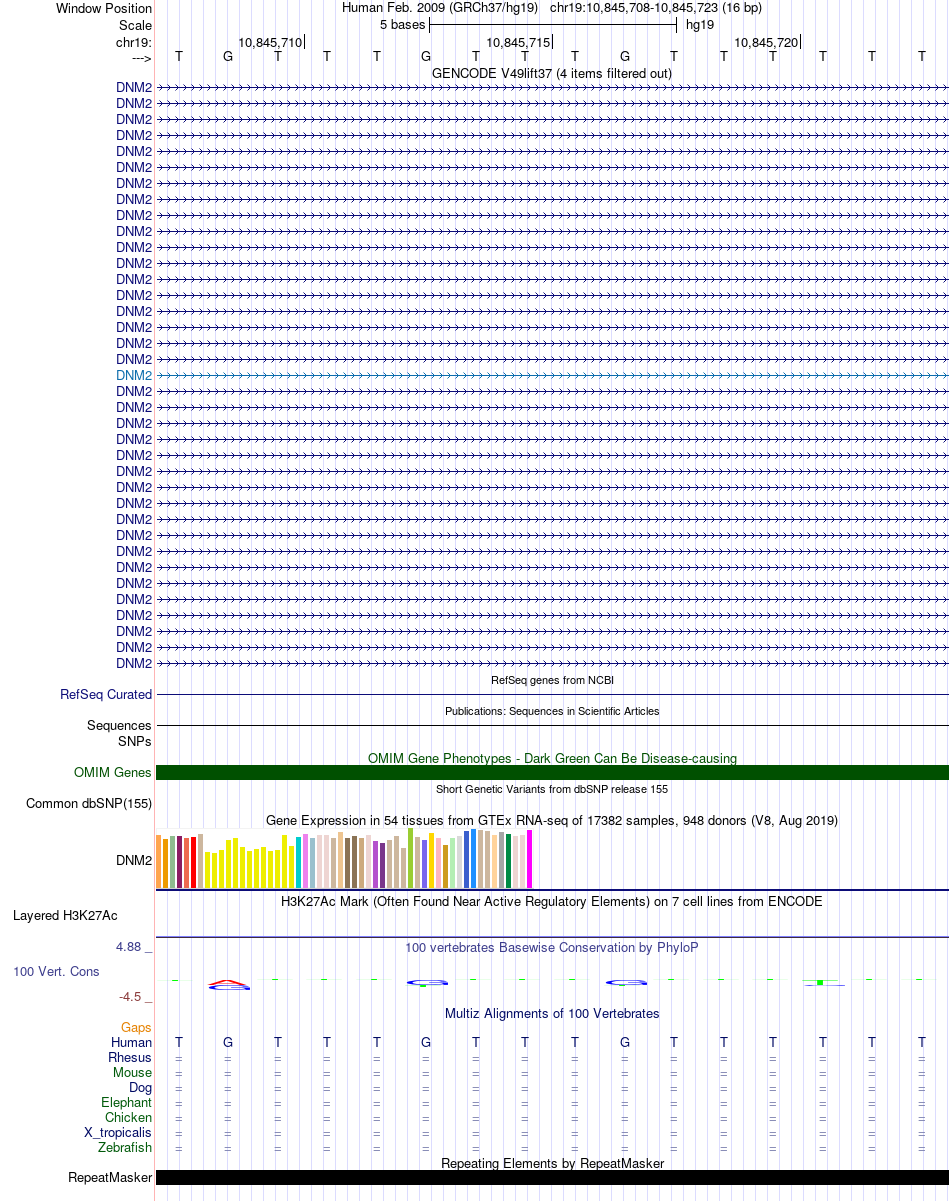Click '100 vertebrates Basewise Conservation by PhyloP'
The image size is (950, 1201).
pos(552,947)
